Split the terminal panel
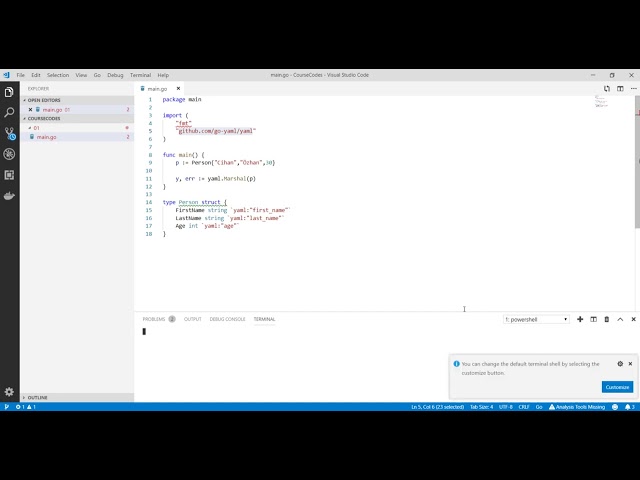 pyautogui.click(x=593, y=319)
